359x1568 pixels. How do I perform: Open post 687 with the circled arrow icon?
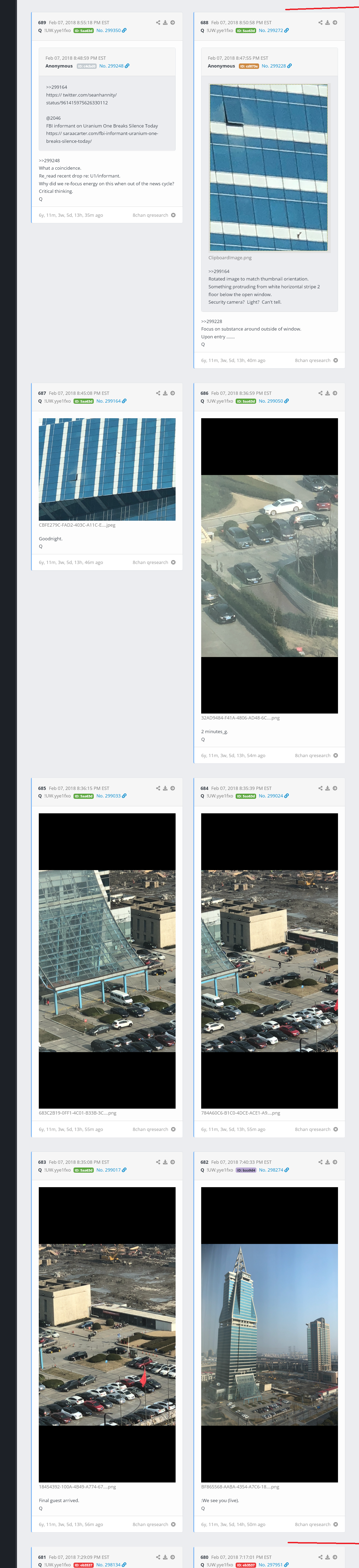172,393
